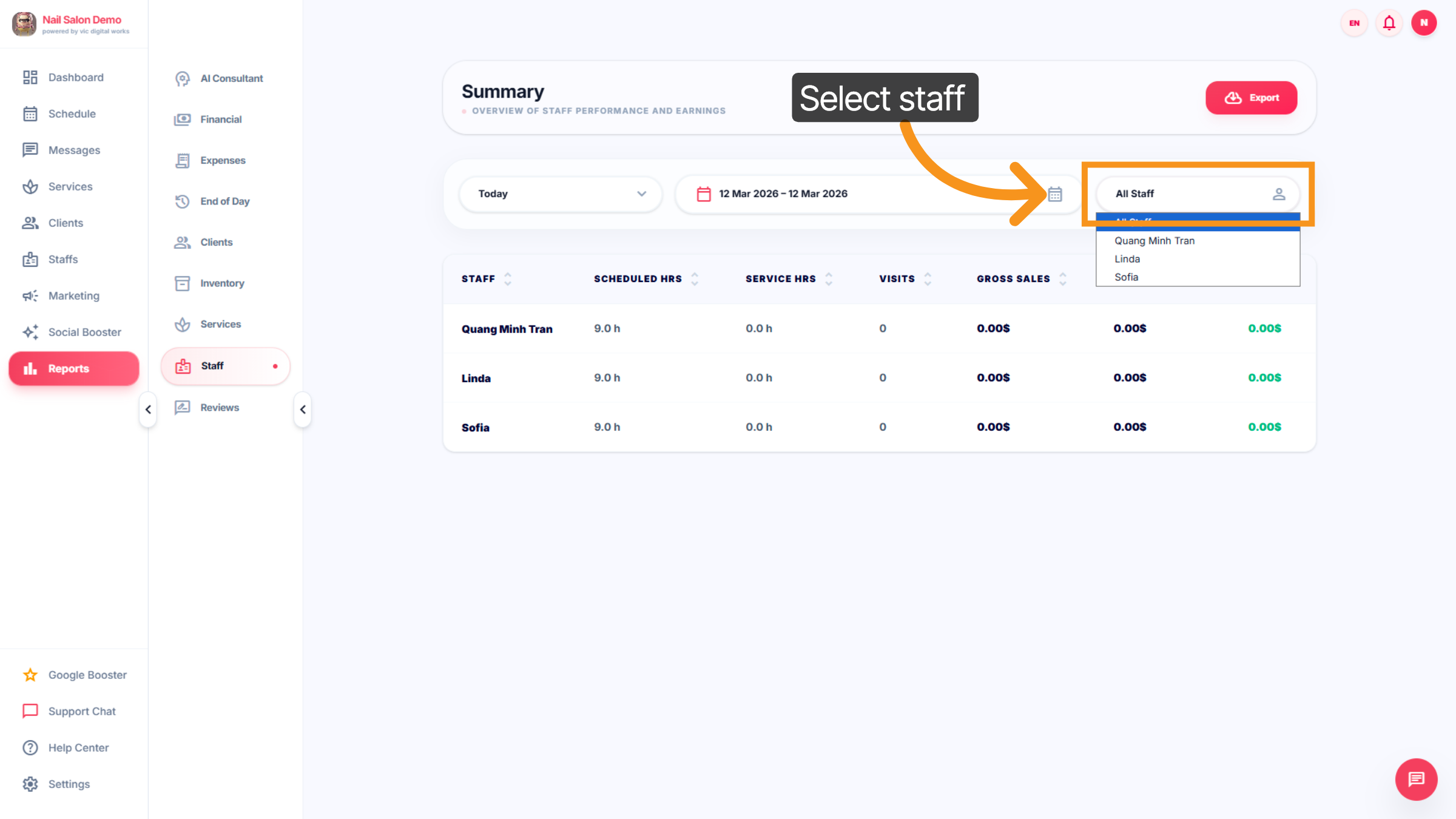Viewport: 1456px width, 819px height.
Task: Open Messages from the sidebar
Action: (x=73, y=150)
